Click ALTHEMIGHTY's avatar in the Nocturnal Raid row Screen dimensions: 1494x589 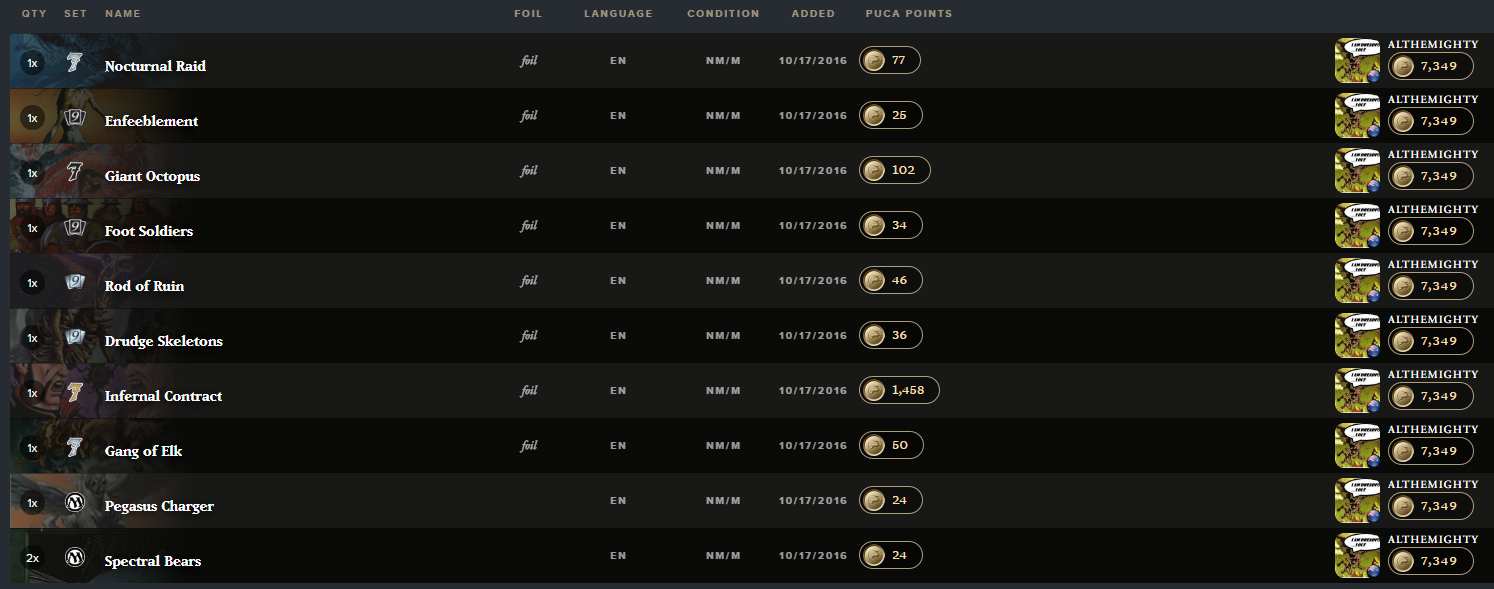pyautogui.click(x=1357, y=61)
